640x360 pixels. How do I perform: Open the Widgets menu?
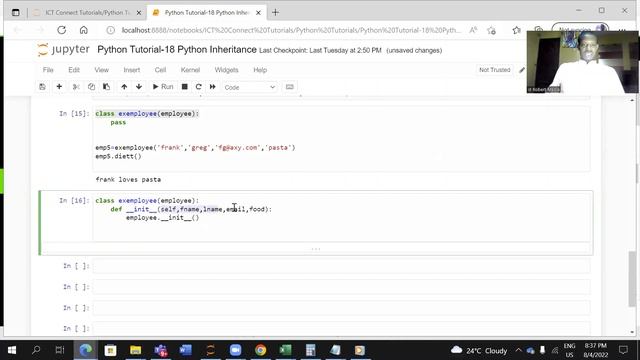pos(227,70)
